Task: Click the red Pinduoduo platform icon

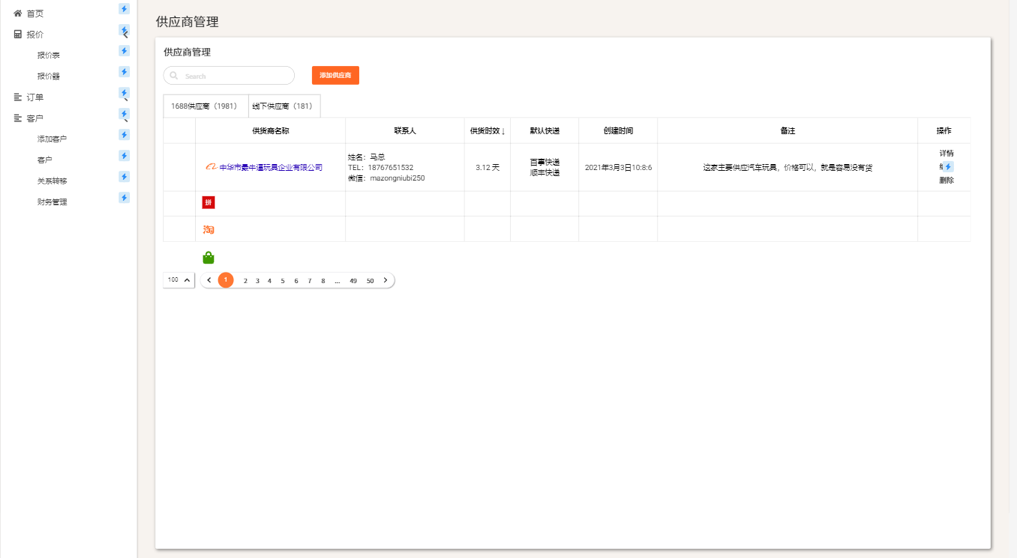Action: pyautogui.click(x=208, y=203)
